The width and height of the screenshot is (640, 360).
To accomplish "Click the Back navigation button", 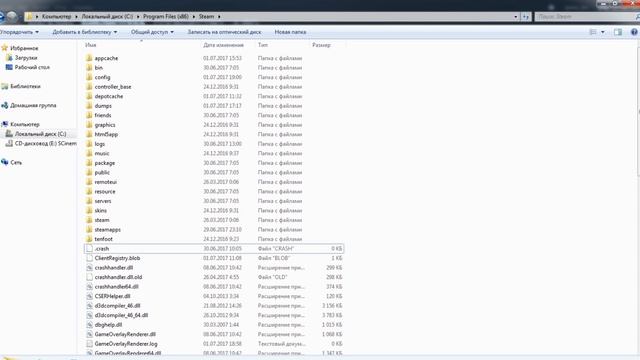I will (1, 16).
